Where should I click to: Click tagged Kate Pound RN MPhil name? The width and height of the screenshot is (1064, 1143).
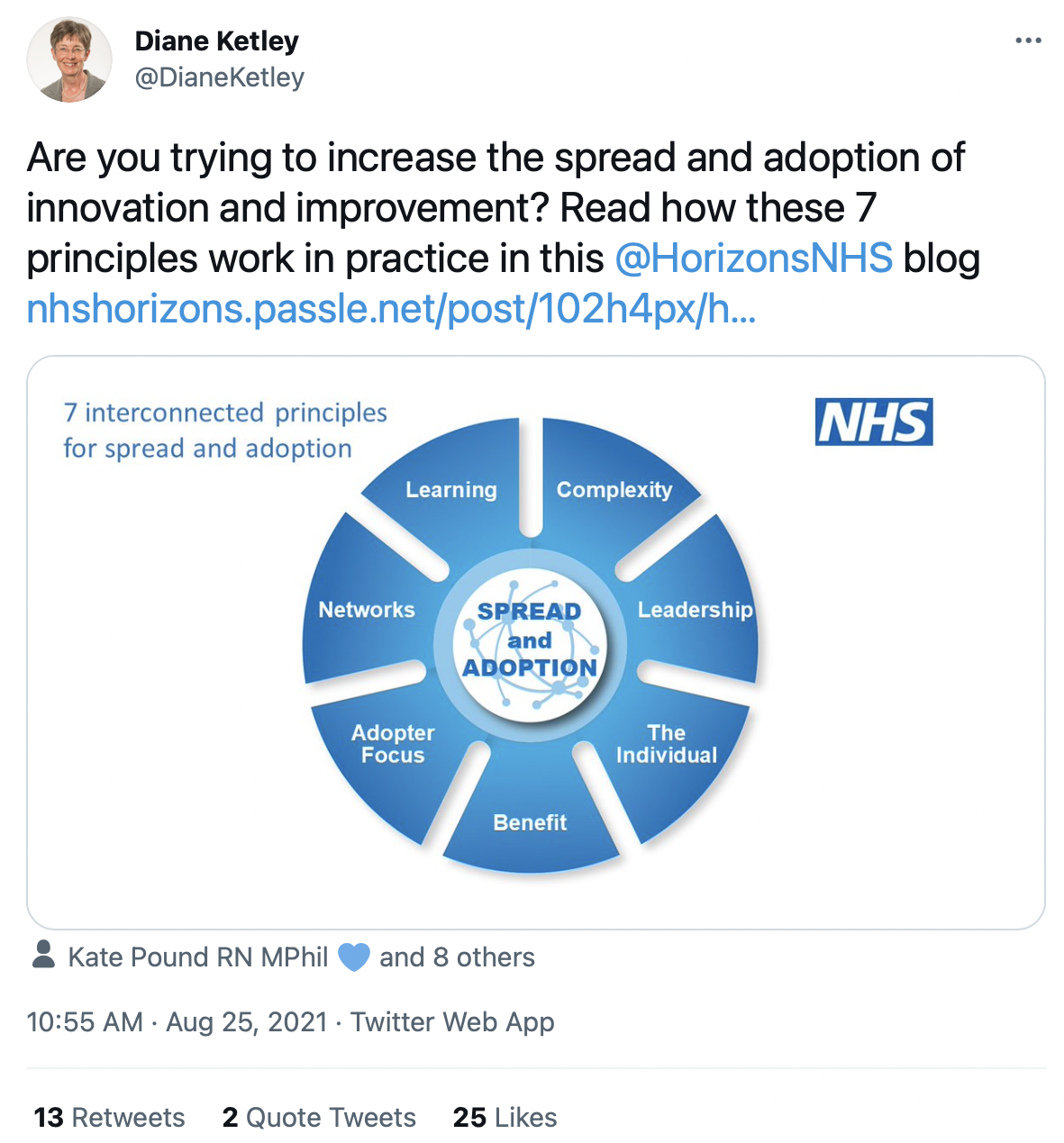point(198,957)
